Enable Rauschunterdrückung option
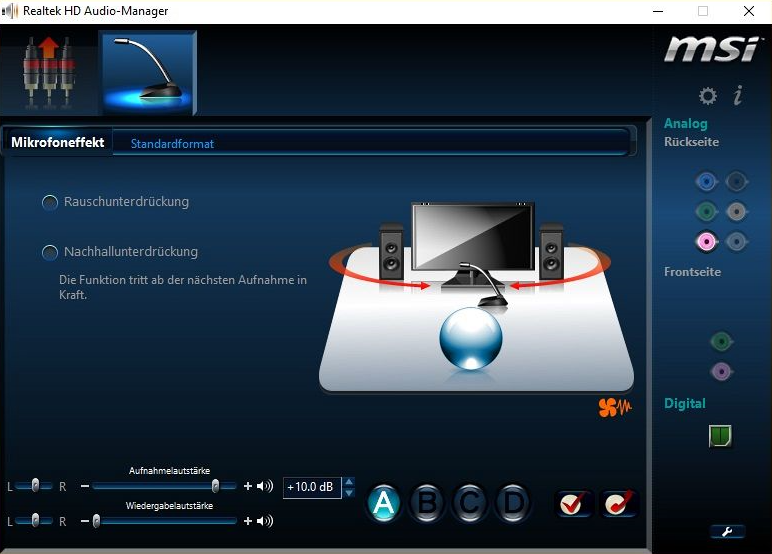 (115, 202)
